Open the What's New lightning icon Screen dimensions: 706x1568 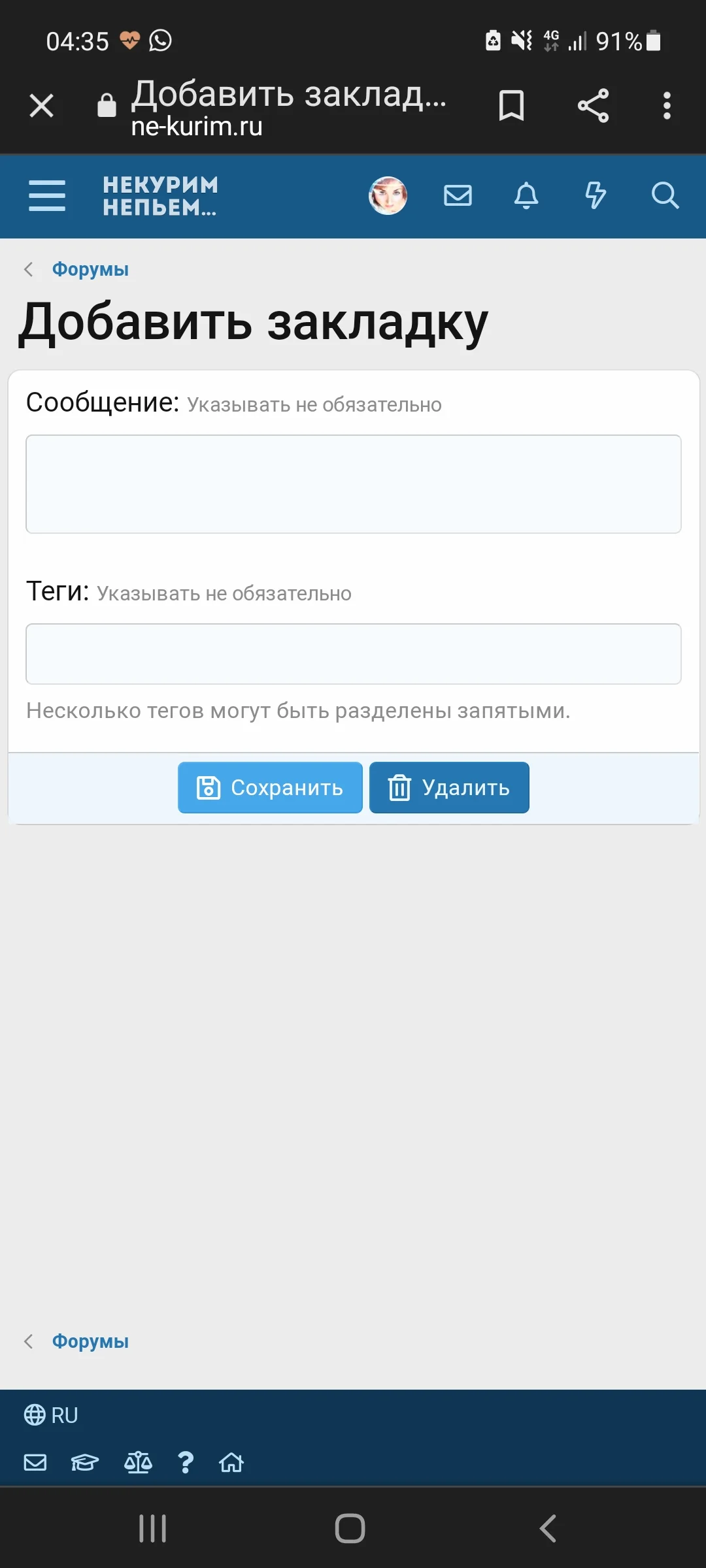point(596,195)
